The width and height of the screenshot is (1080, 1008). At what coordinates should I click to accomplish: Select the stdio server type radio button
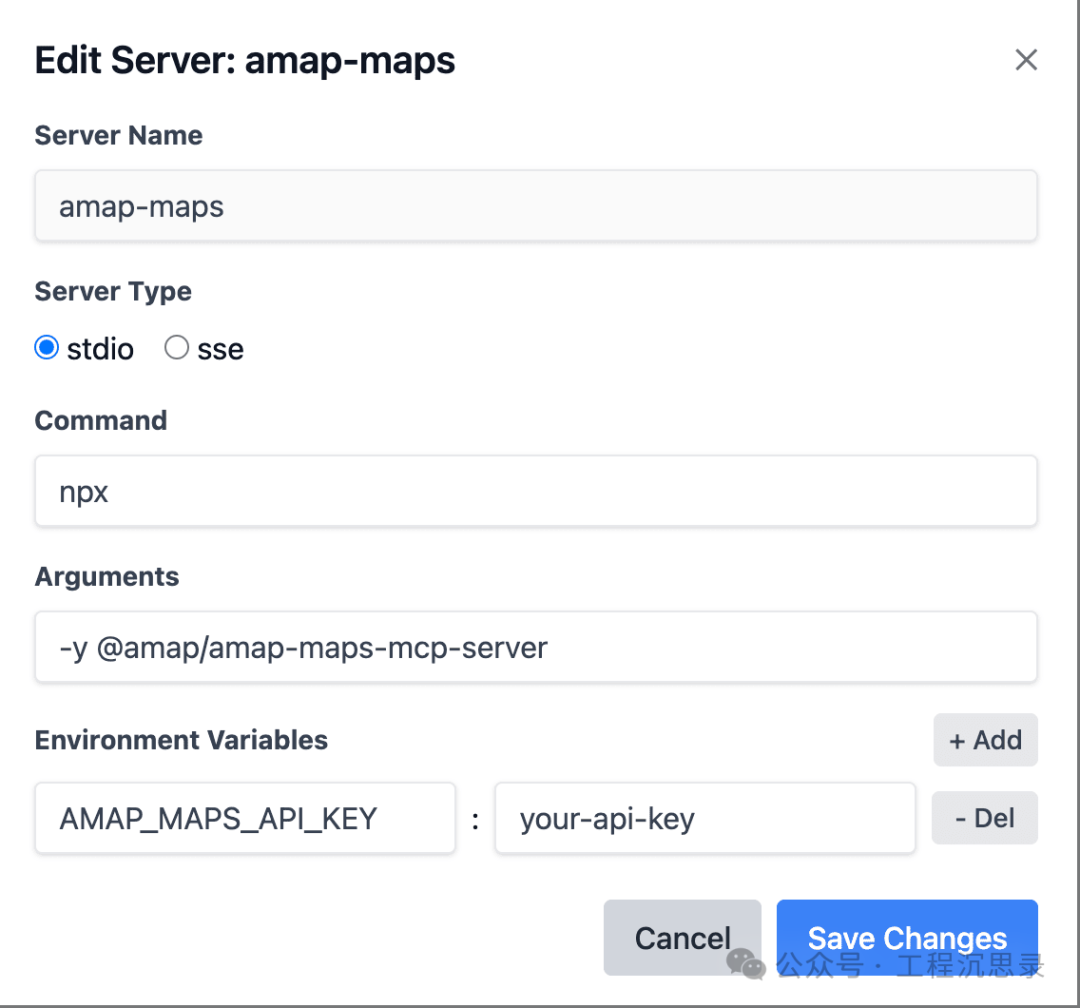tap(47, 348)
